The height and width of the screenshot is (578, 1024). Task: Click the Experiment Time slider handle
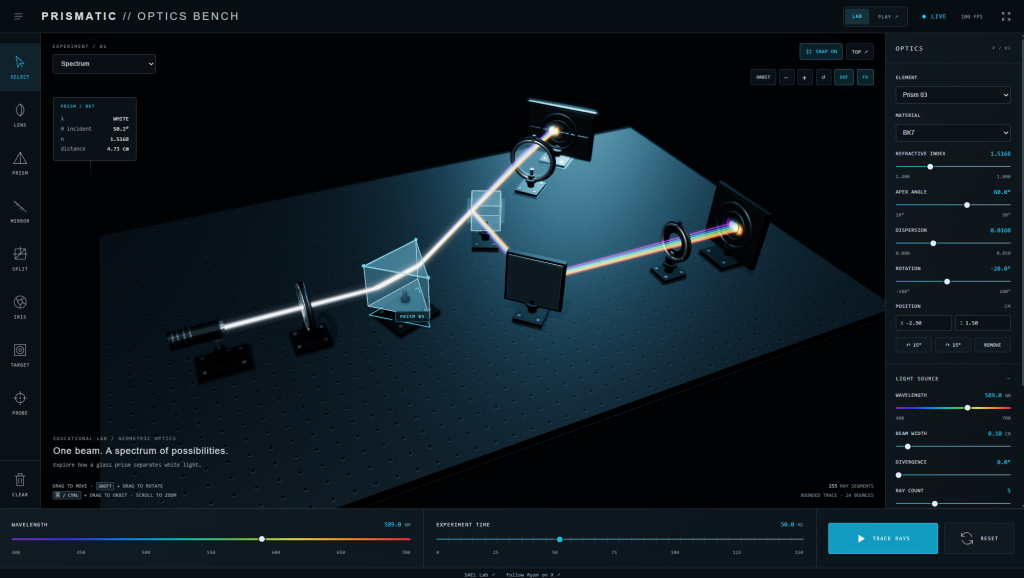tap(560, 539)
